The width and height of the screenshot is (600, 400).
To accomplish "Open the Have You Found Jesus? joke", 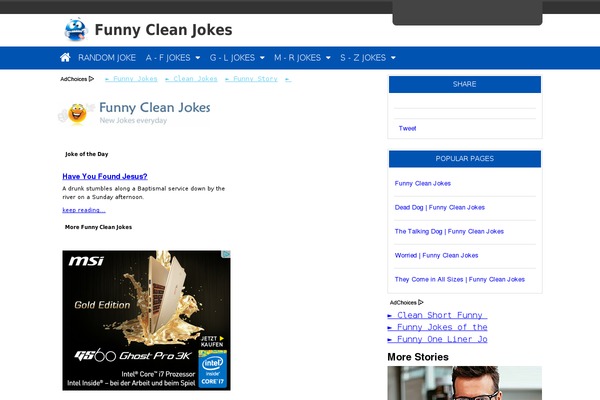I will tap(105, 176).
